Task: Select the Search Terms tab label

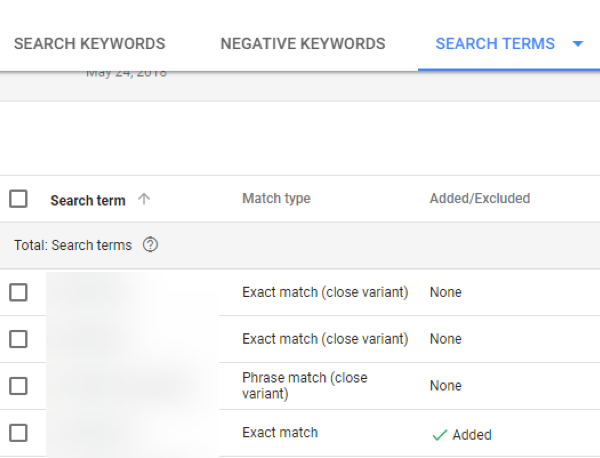Action: click(x=494, y=44)
